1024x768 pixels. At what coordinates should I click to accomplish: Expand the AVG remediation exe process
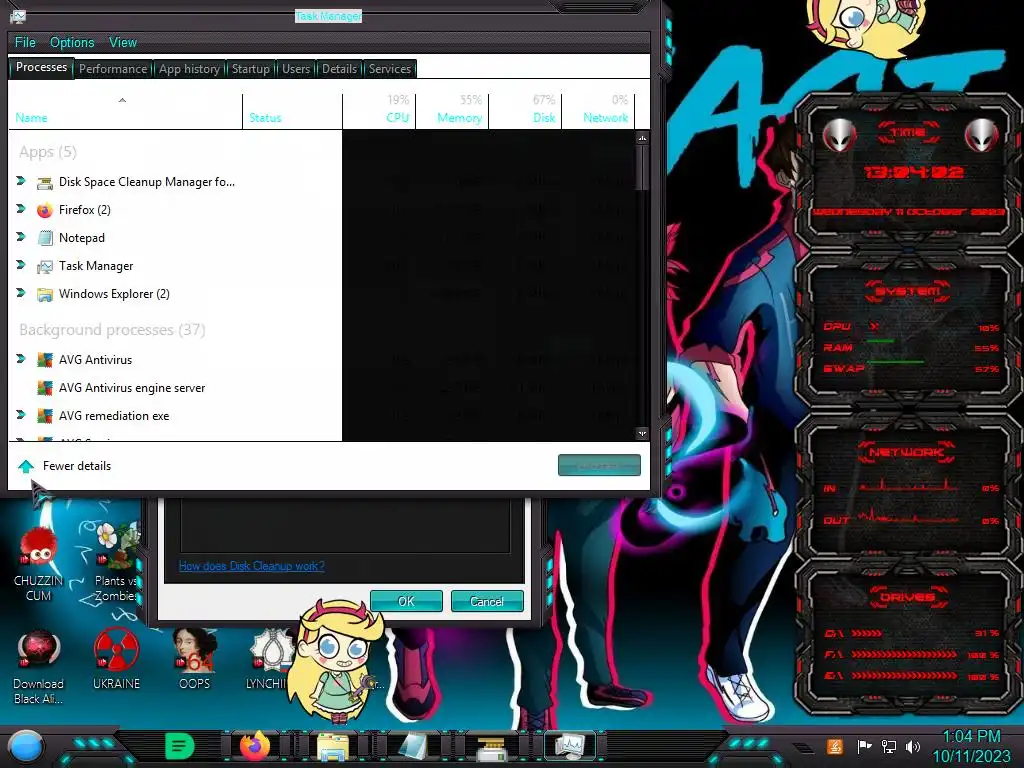click(21, 415)
